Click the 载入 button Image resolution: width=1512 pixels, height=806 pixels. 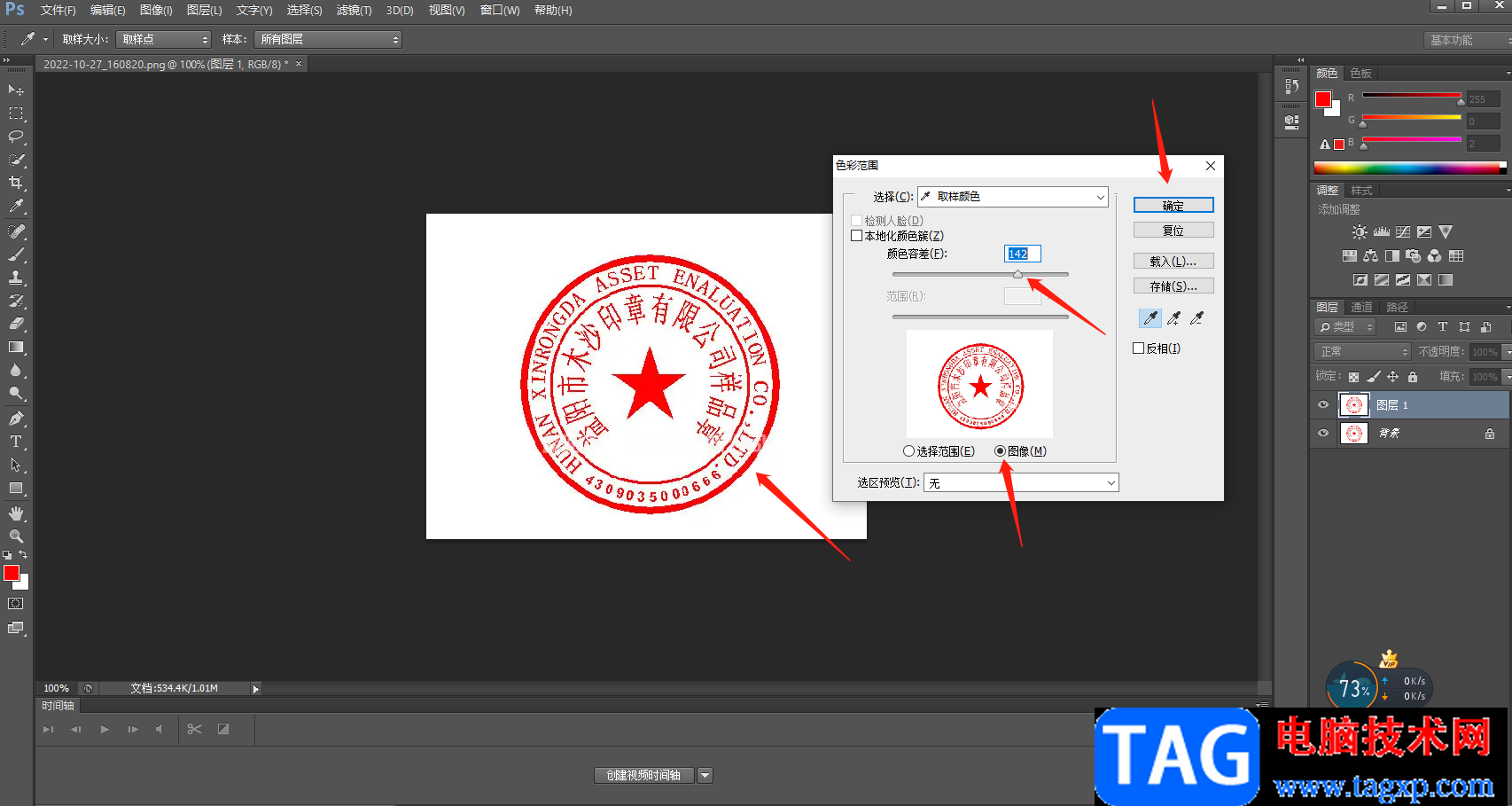coord(1173,262)
